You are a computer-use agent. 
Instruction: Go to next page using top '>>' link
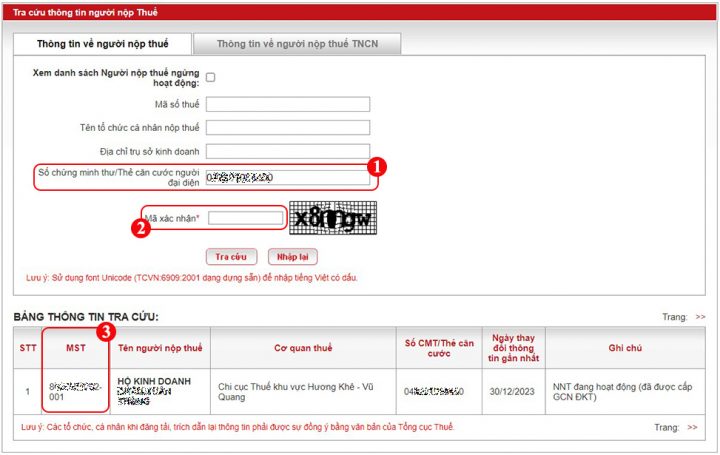pos(700,317)
